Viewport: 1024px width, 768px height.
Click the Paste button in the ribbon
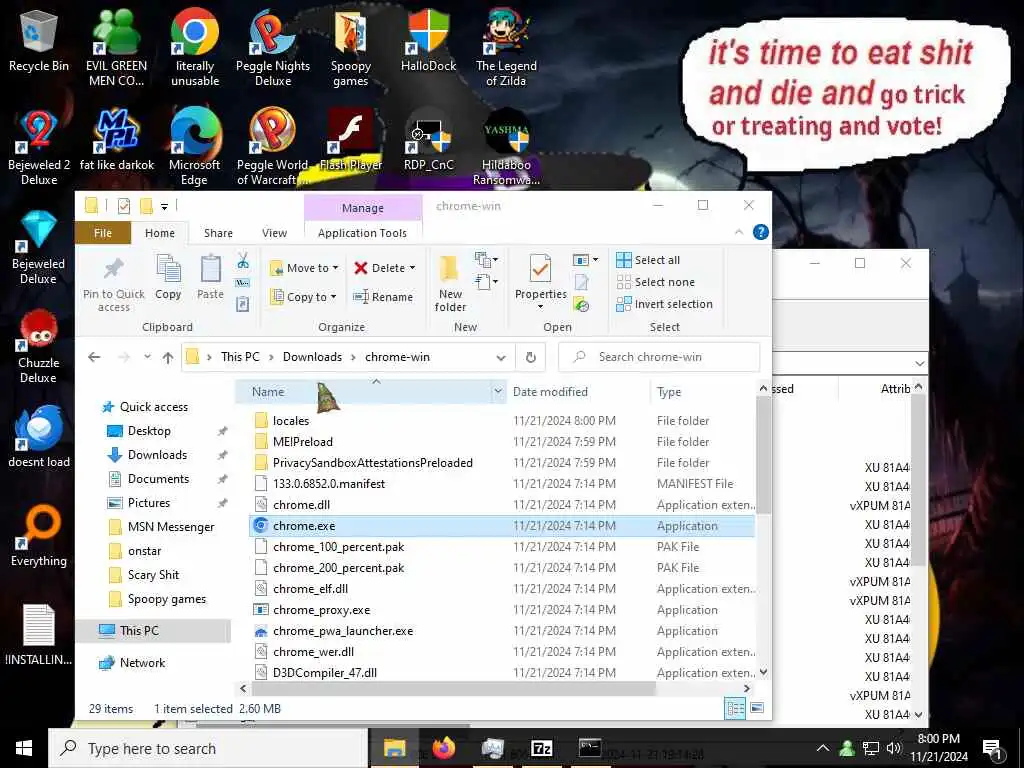(210, 278)
